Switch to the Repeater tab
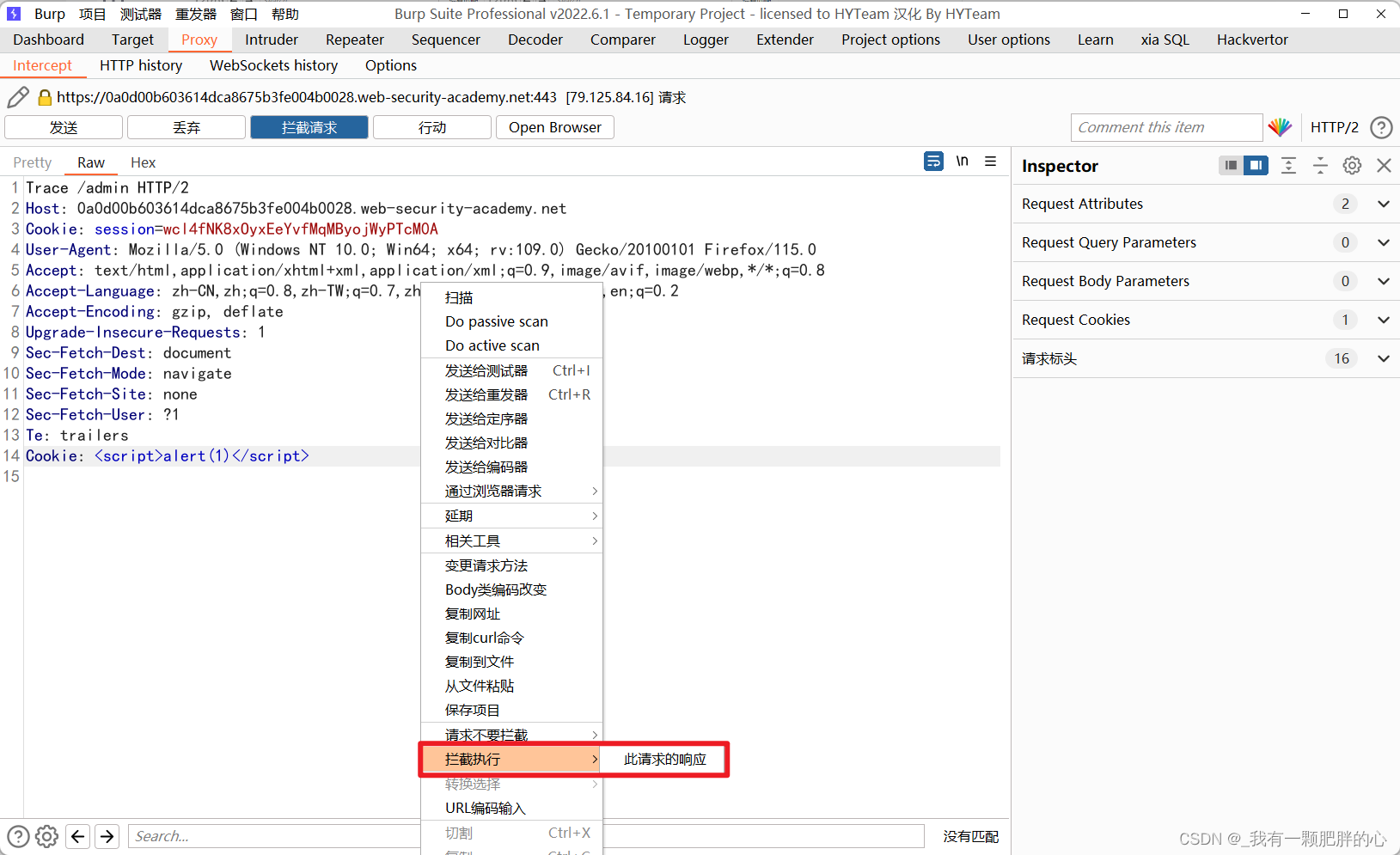 (355, 40)
